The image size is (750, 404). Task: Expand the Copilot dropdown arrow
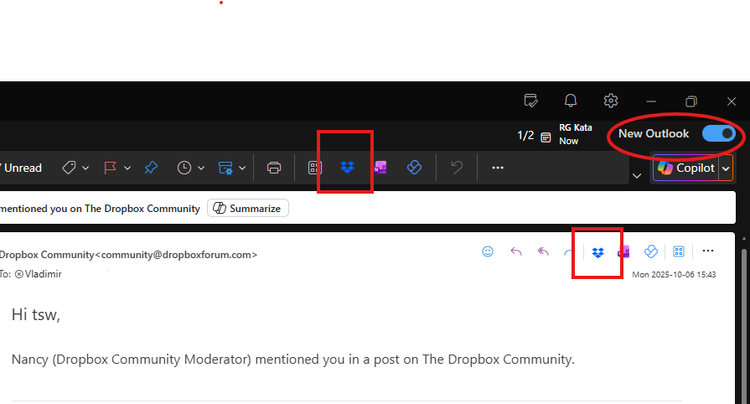click(x=726, y=169)
